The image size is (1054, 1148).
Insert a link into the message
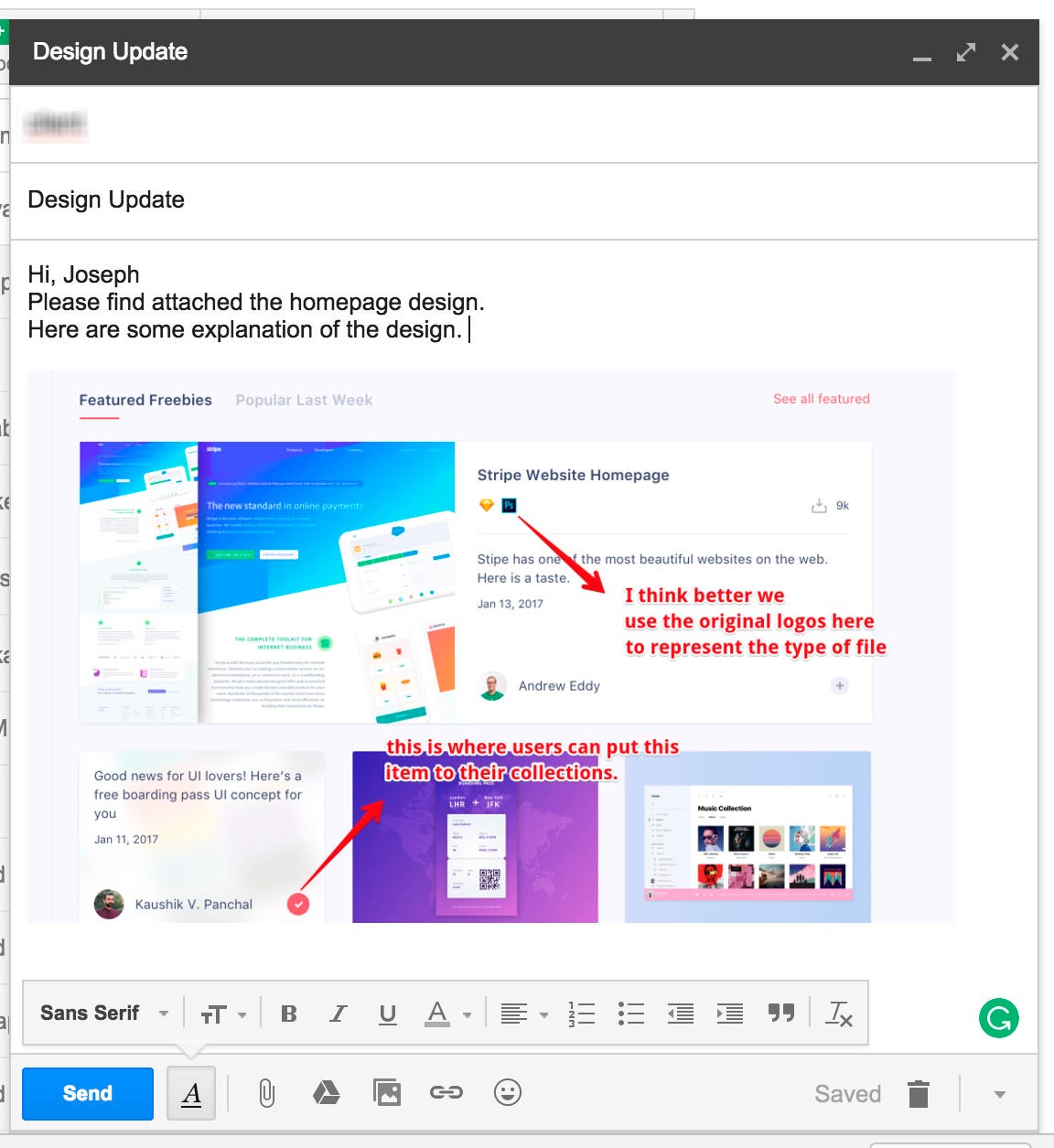click(x=446, y=1092)
